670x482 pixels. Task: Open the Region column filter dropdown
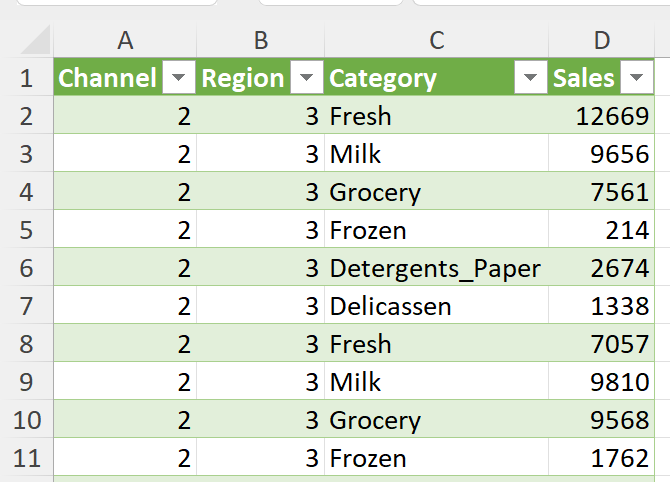[309, 79]
